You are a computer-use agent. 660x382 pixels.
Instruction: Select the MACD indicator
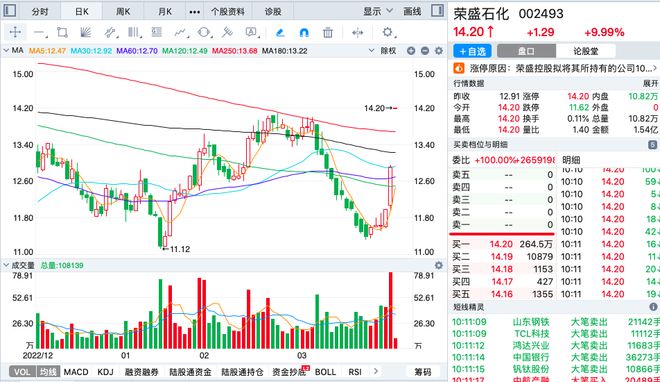coord(76,372)
